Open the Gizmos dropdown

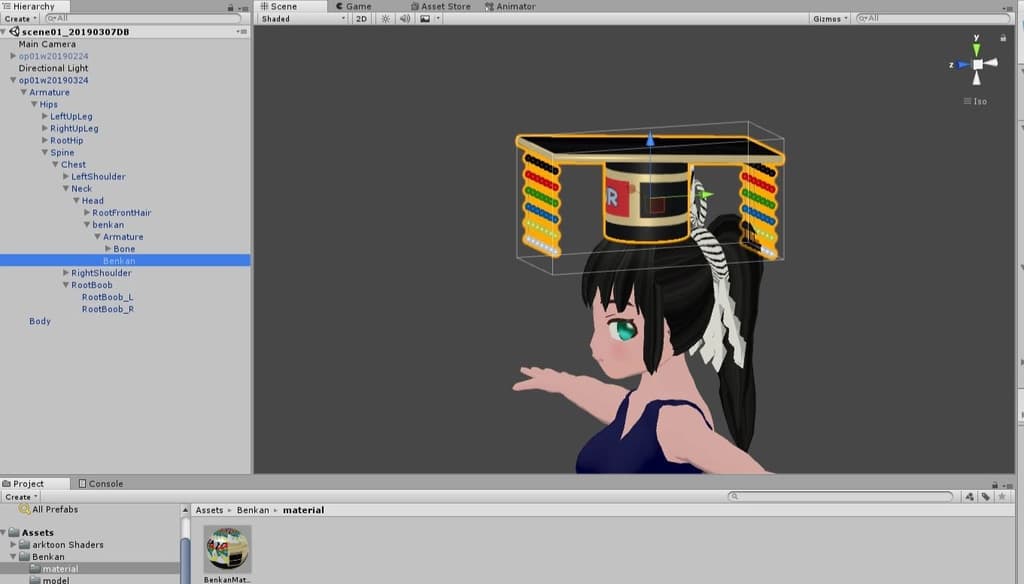click(830, 19)
